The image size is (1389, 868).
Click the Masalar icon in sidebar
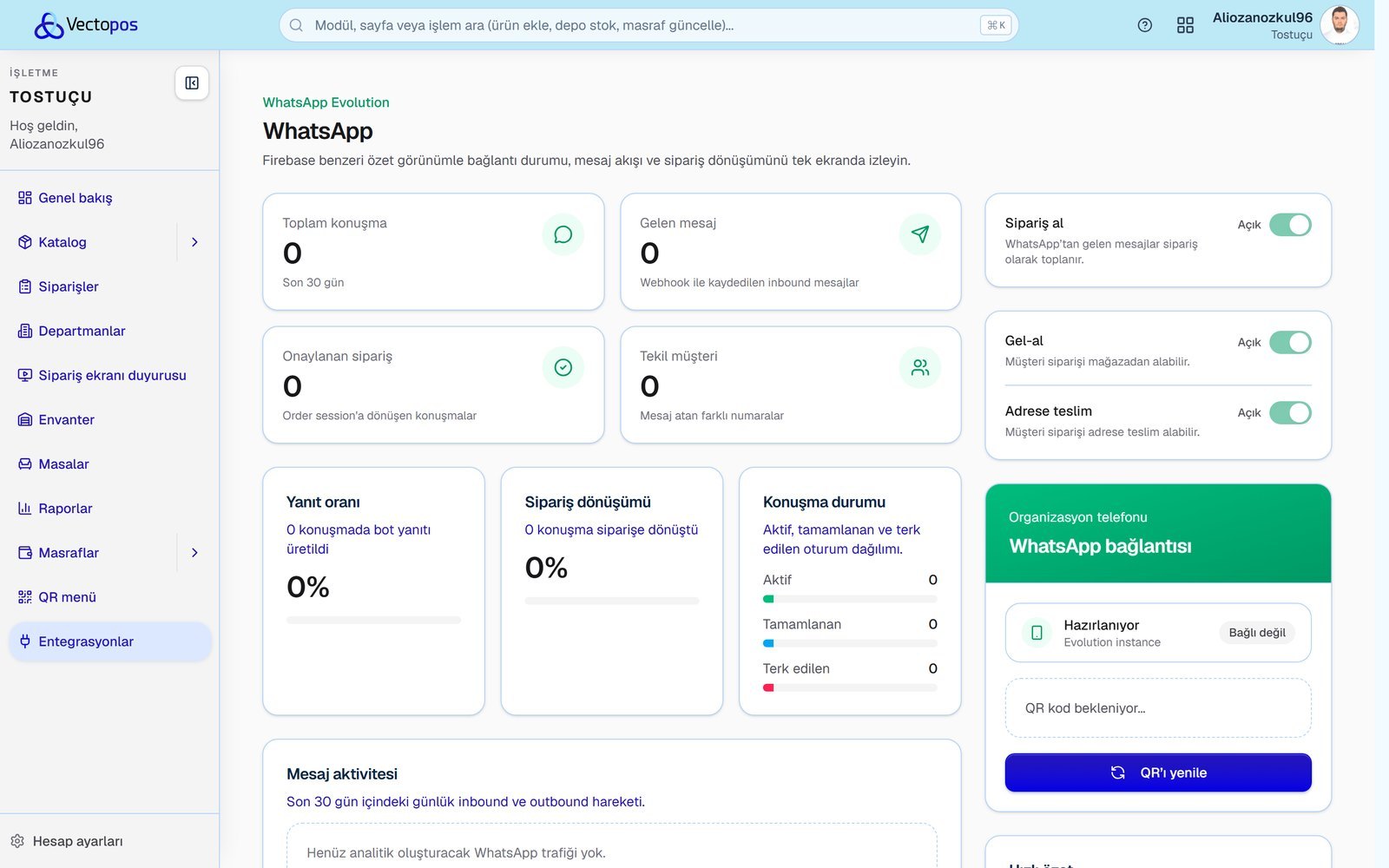pos(25,464)
